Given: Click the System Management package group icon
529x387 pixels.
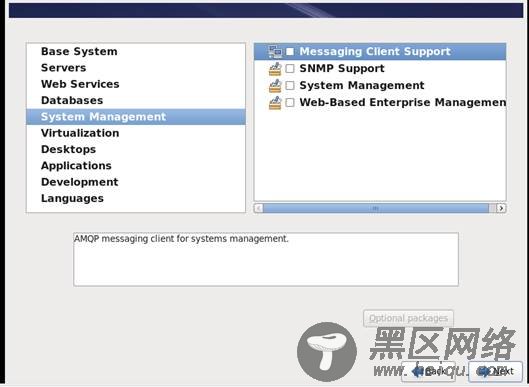Looking at the screenshot, I should (275, 86).
